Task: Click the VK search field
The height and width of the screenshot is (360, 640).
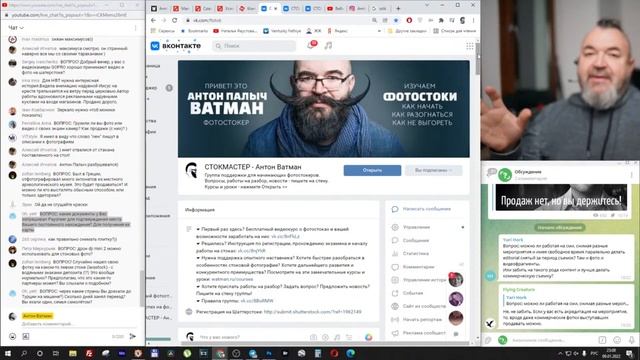Action: (254, 46)
